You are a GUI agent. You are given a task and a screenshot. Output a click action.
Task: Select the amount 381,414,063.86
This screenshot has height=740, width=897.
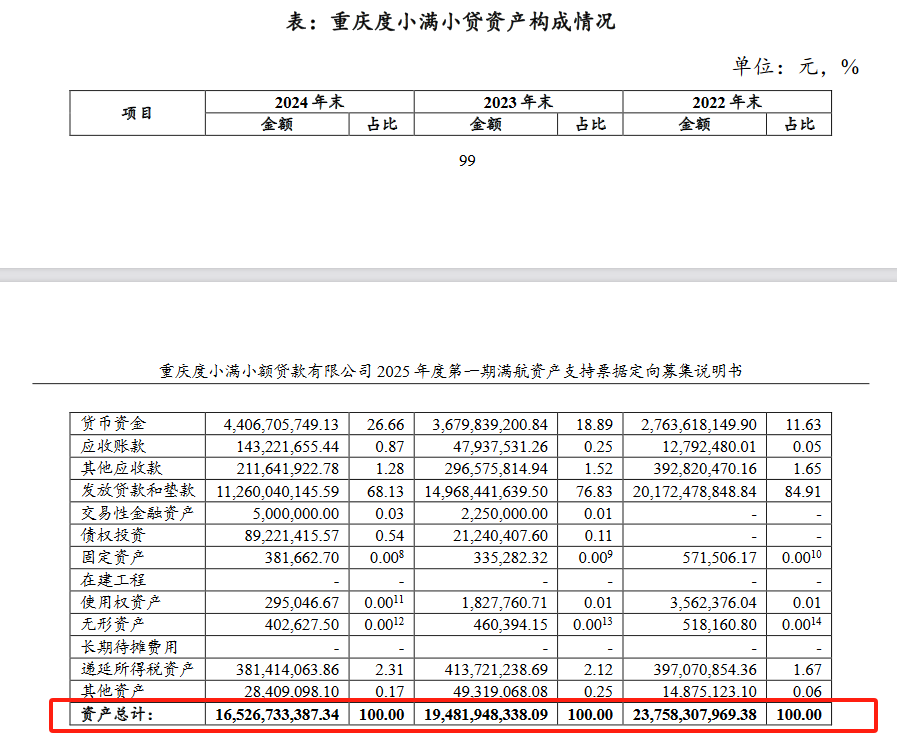point(288,670)
